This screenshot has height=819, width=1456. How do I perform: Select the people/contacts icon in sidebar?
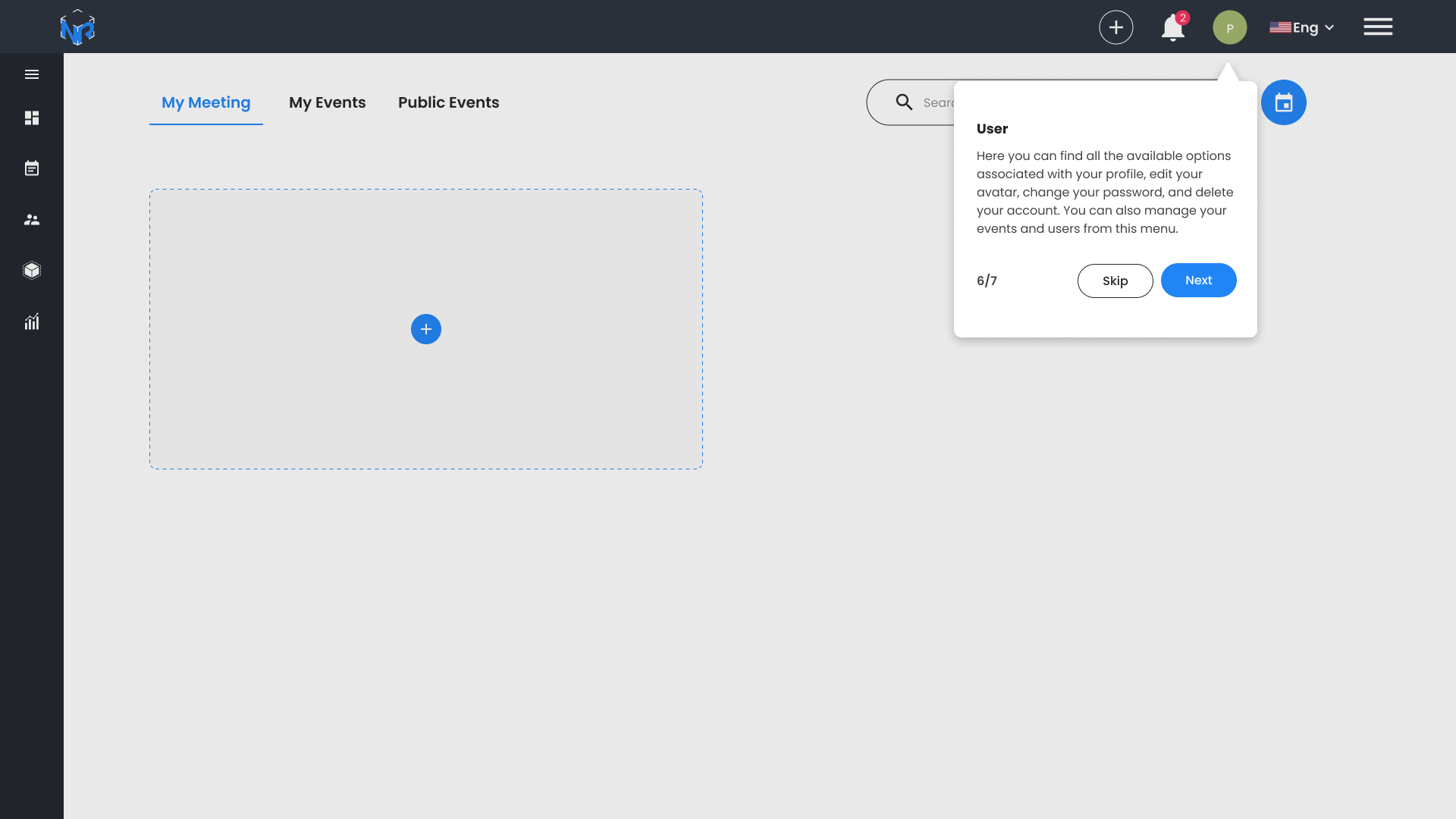point(31,219)
